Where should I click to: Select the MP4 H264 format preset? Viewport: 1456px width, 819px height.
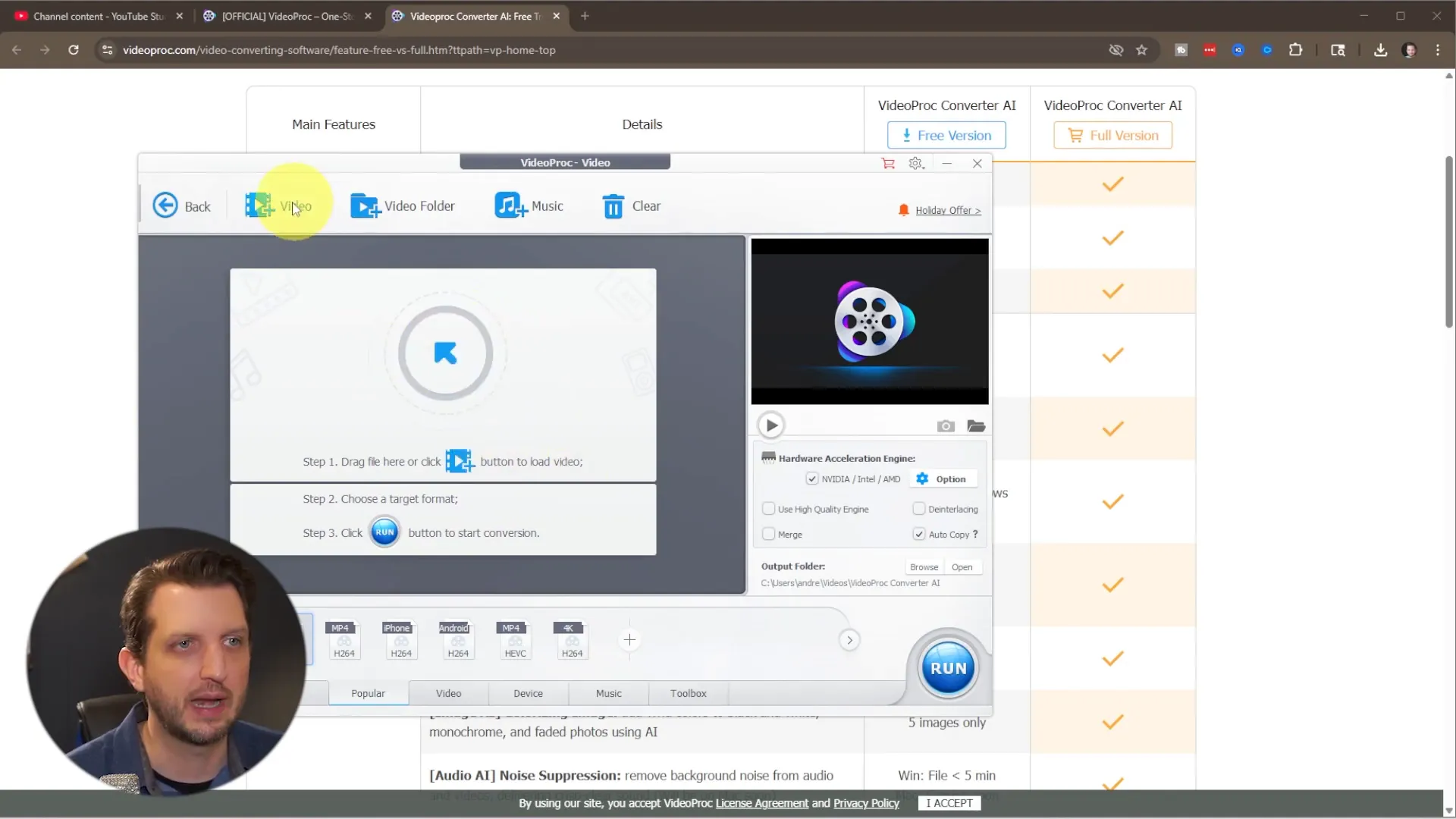tap(344, 640)
